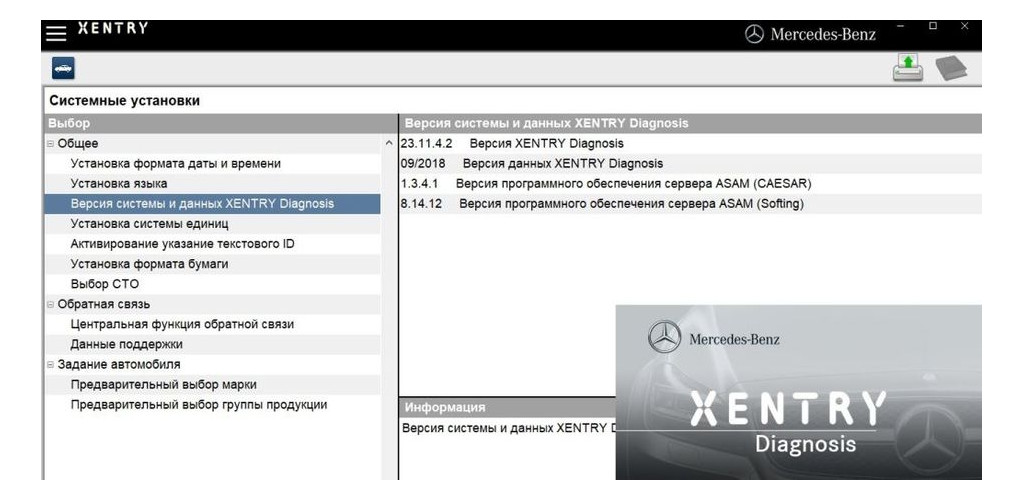
Task: Click the 1.3.4.1 ASAM (CAESAR) row
Action: 690,183
